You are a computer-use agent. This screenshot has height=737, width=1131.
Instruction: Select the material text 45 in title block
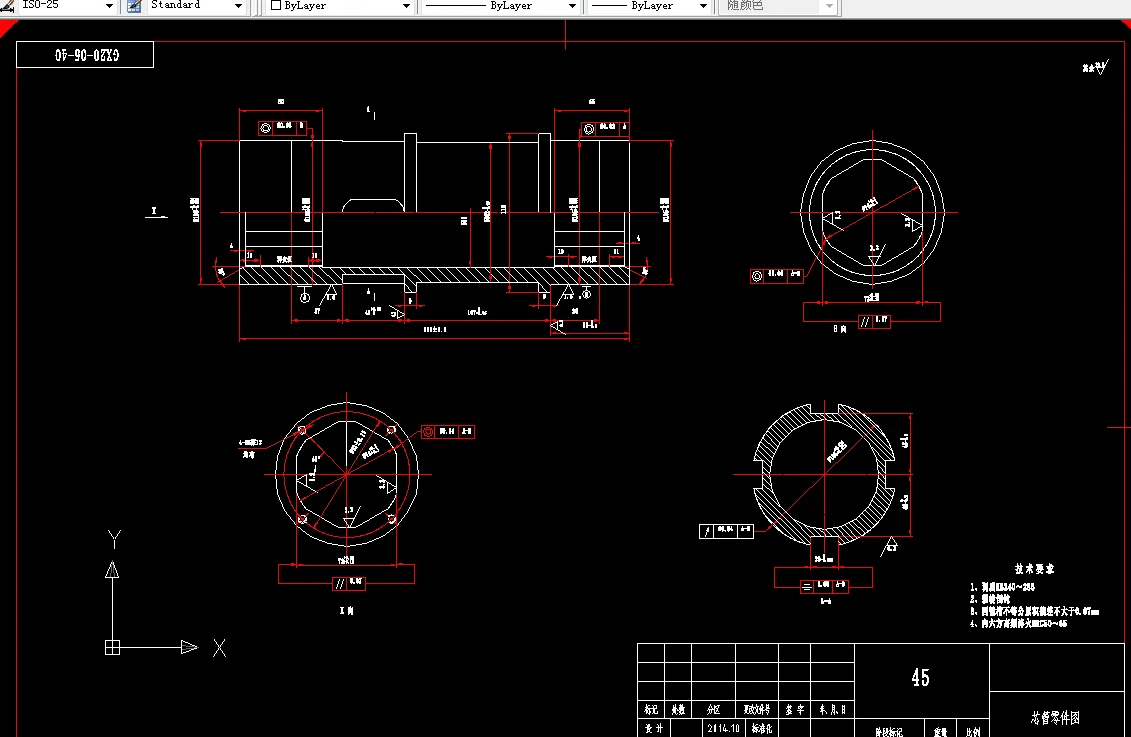920,677
